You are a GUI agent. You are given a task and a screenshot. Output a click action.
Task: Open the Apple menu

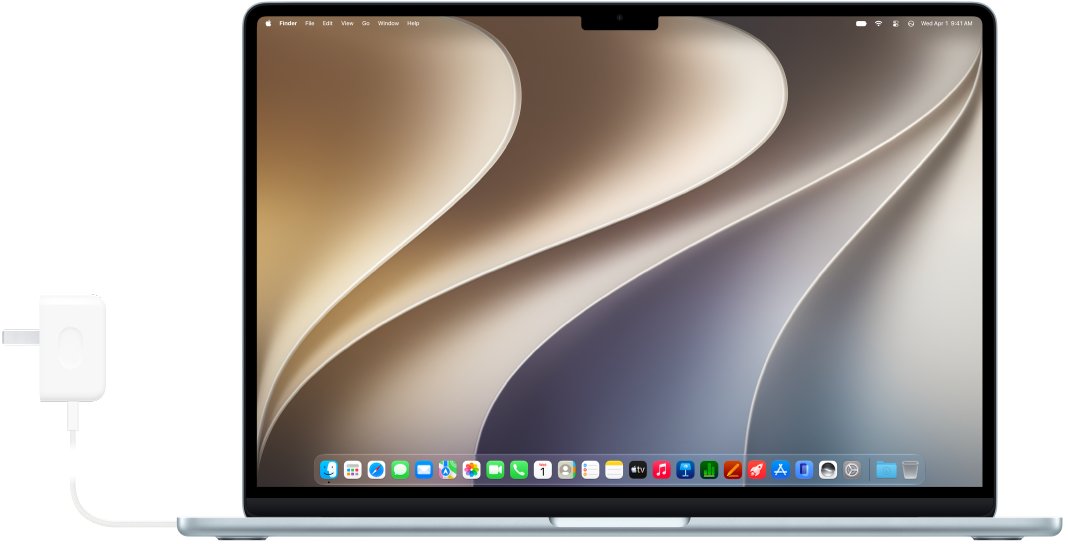[x=268, y=23]
